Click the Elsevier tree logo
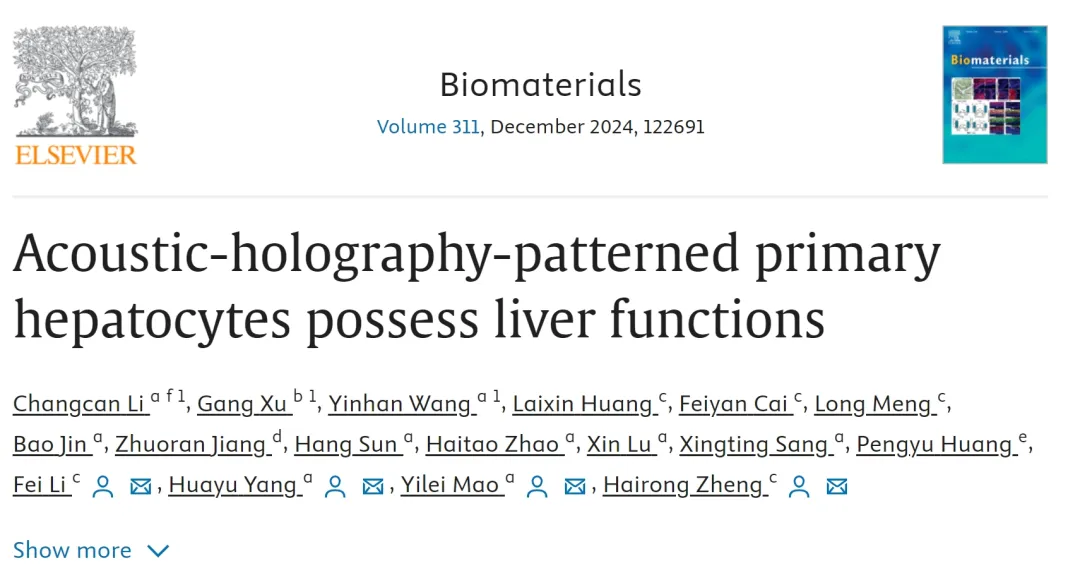 76,95
